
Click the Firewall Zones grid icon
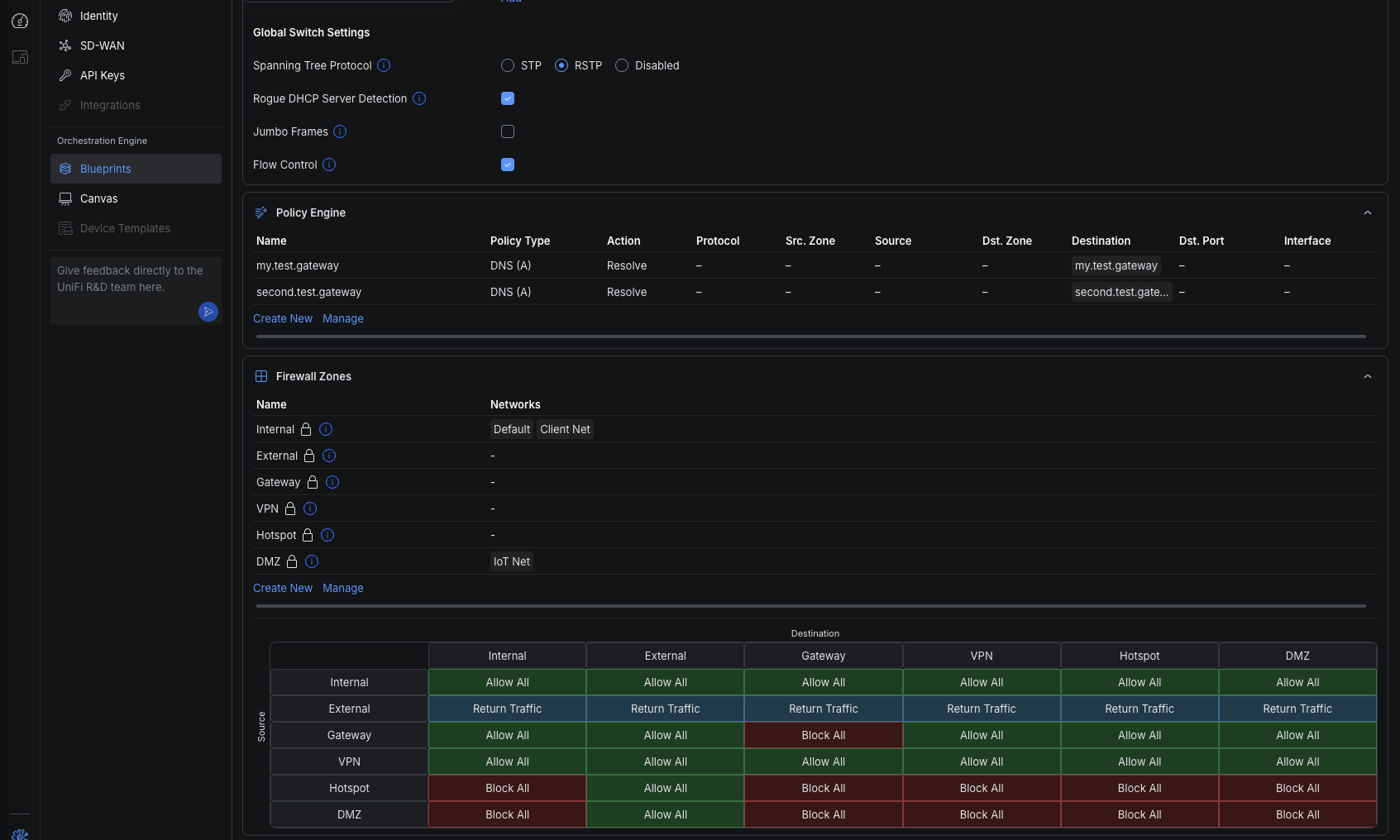(261, 375)
